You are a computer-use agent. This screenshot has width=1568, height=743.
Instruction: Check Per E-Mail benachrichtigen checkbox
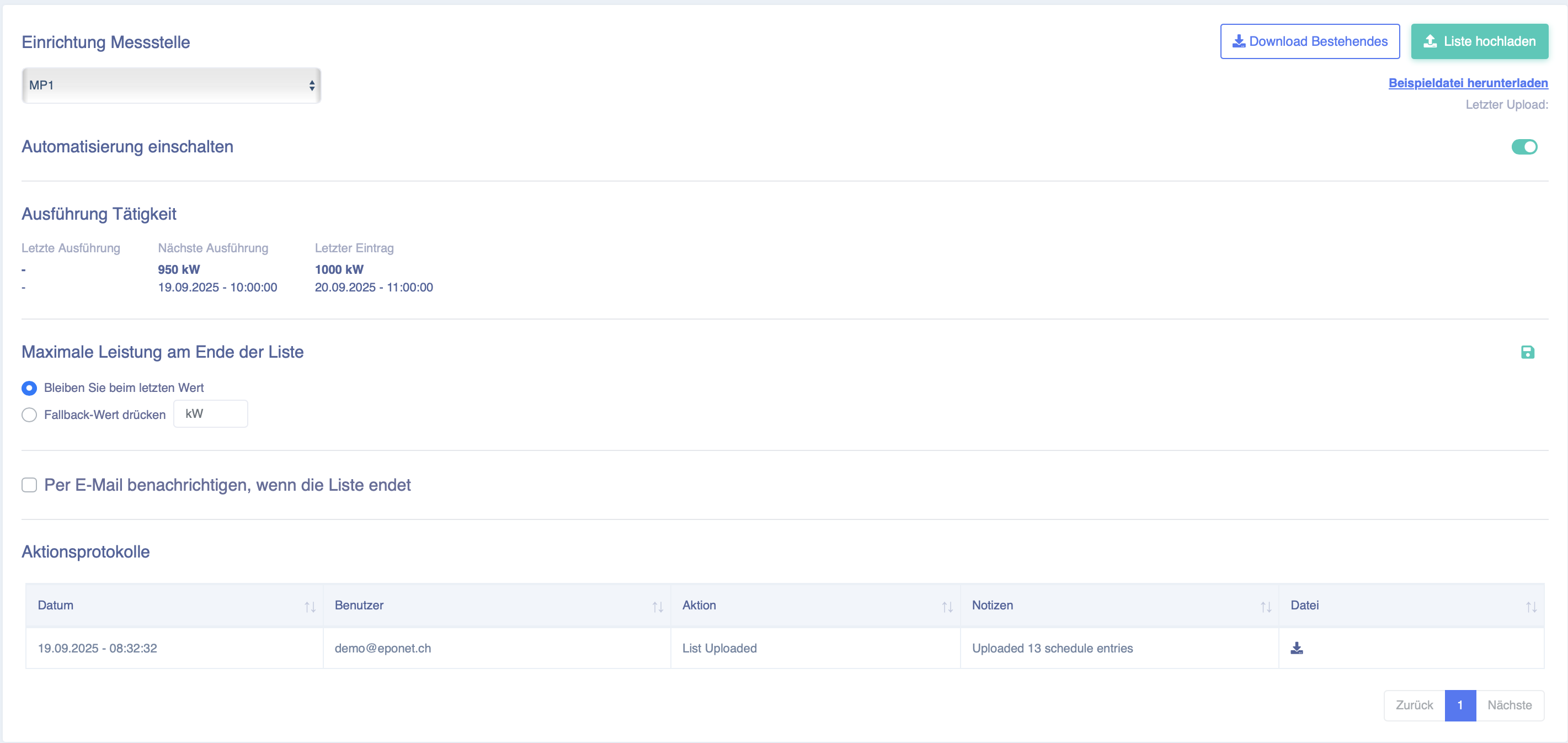click(x=29, y=485)
